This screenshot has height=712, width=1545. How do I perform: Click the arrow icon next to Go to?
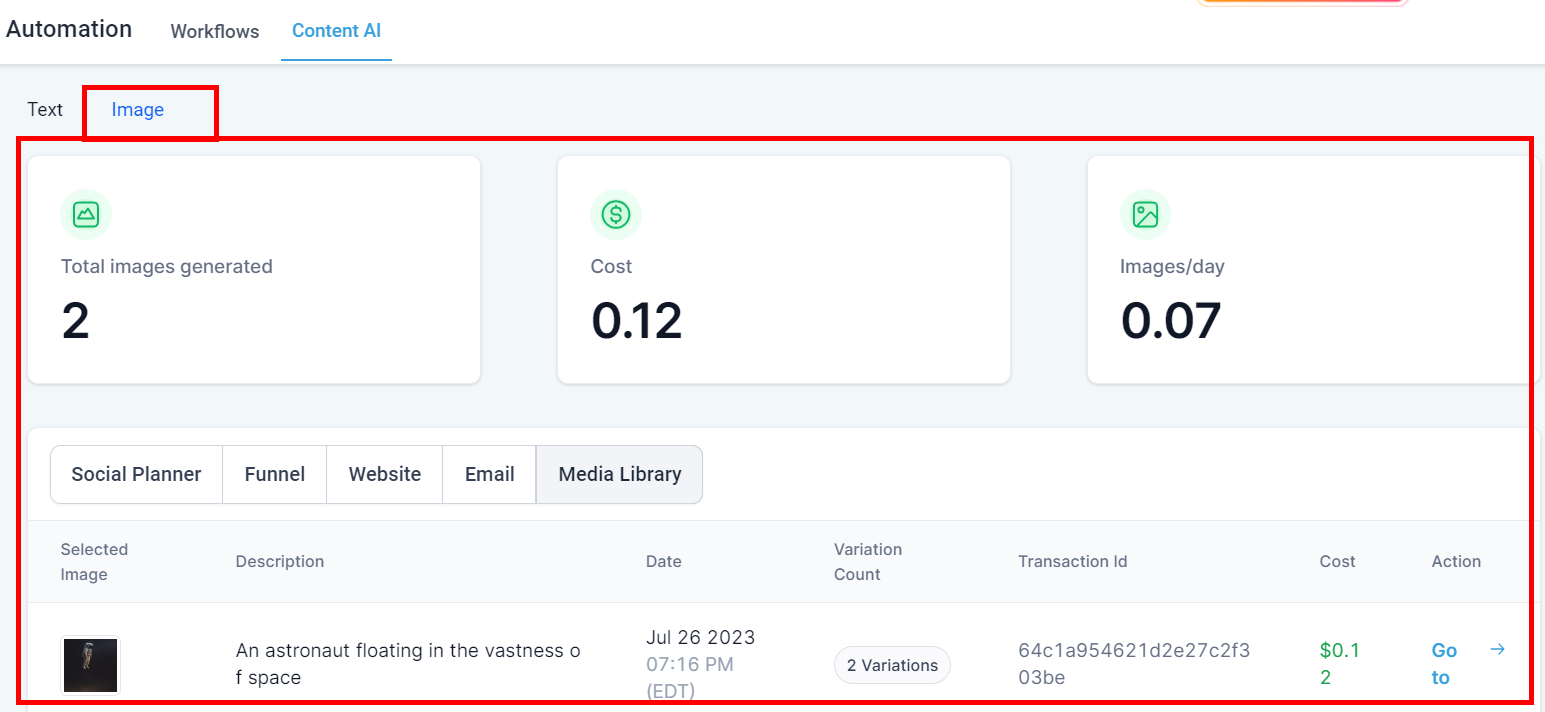pyautogui.click(x=1497, y=650)
